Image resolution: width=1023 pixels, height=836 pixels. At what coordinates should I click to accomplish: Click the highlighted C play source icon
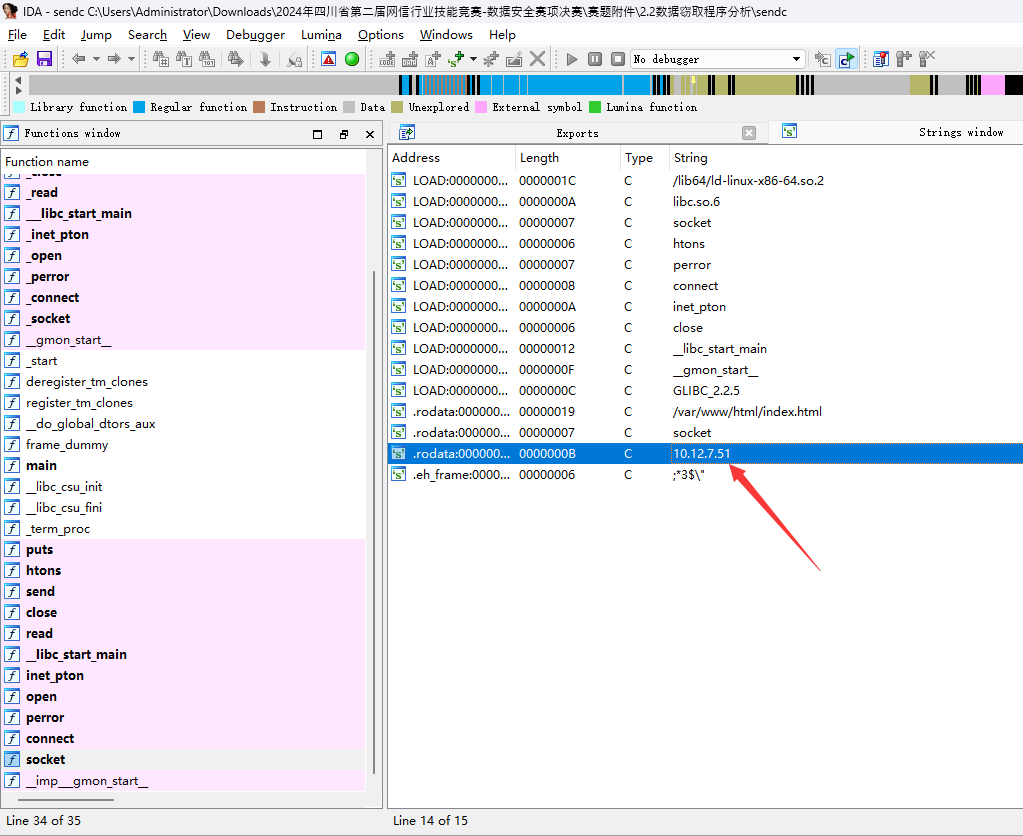847,59
